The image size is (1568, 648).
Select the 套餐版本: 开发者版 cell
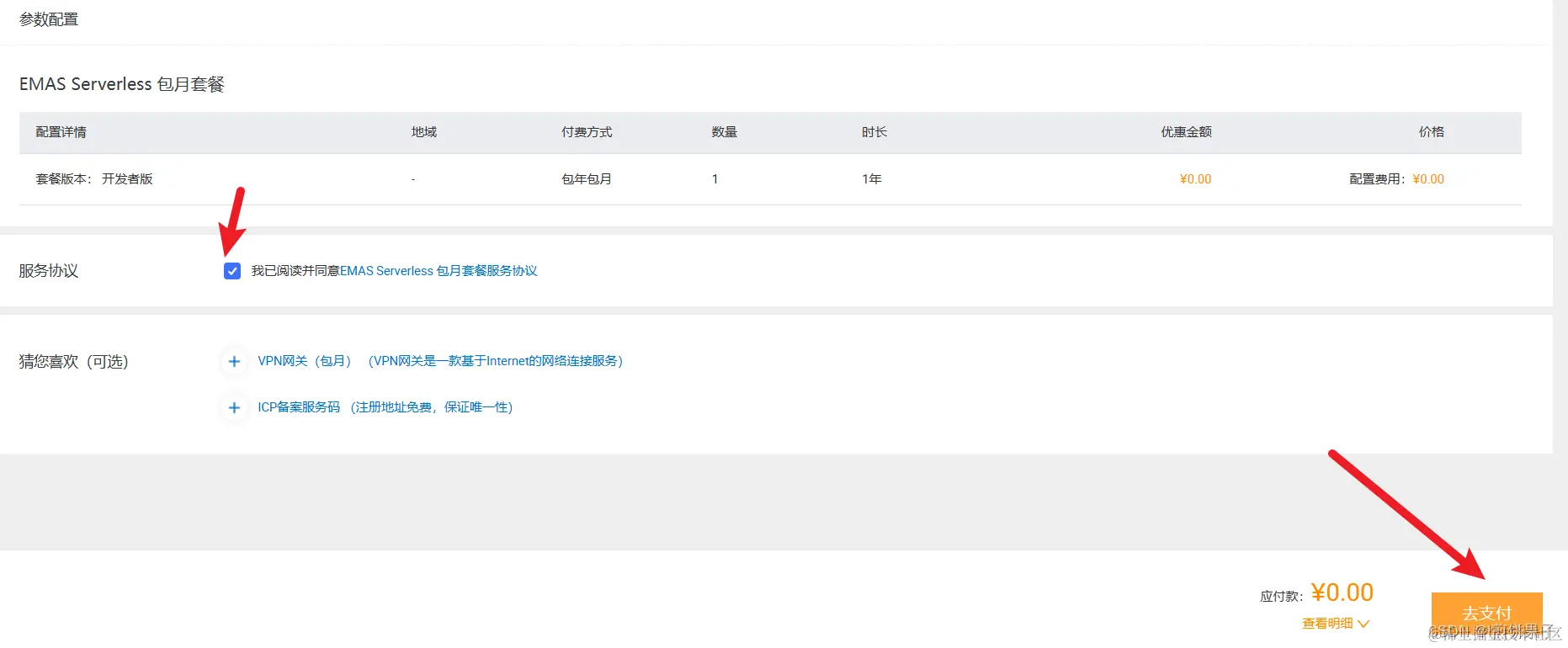tap(94, 179)
